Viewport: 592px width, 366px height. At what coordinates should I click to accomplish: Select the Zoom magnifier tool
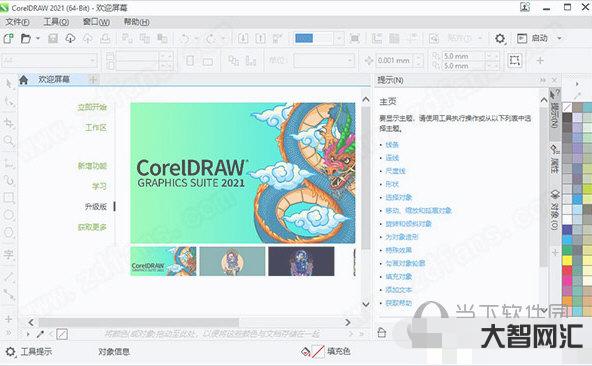pos(9,141)
